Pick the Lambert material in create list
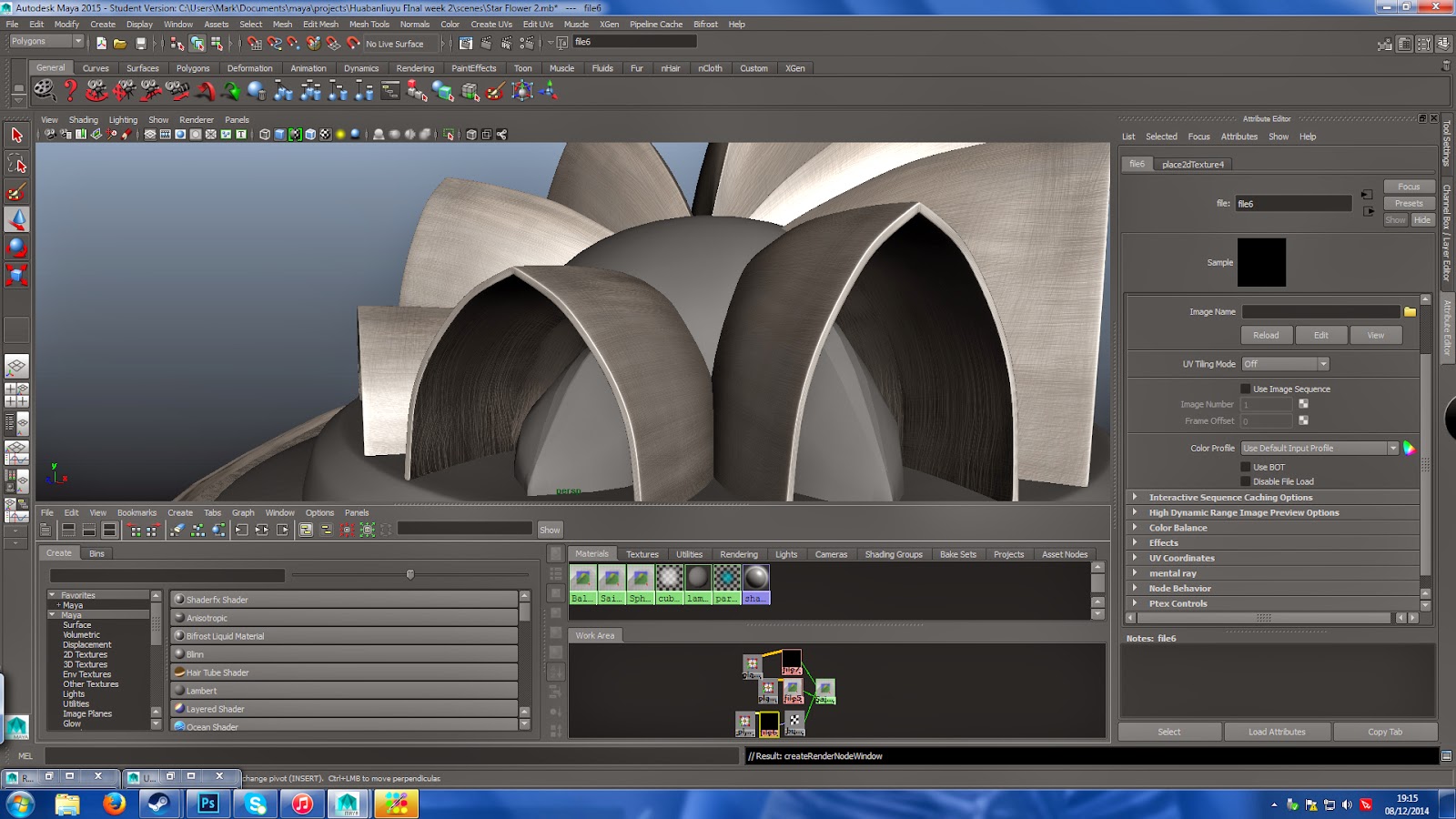This screenshot has width=1456, height=819. pos(201,691)
